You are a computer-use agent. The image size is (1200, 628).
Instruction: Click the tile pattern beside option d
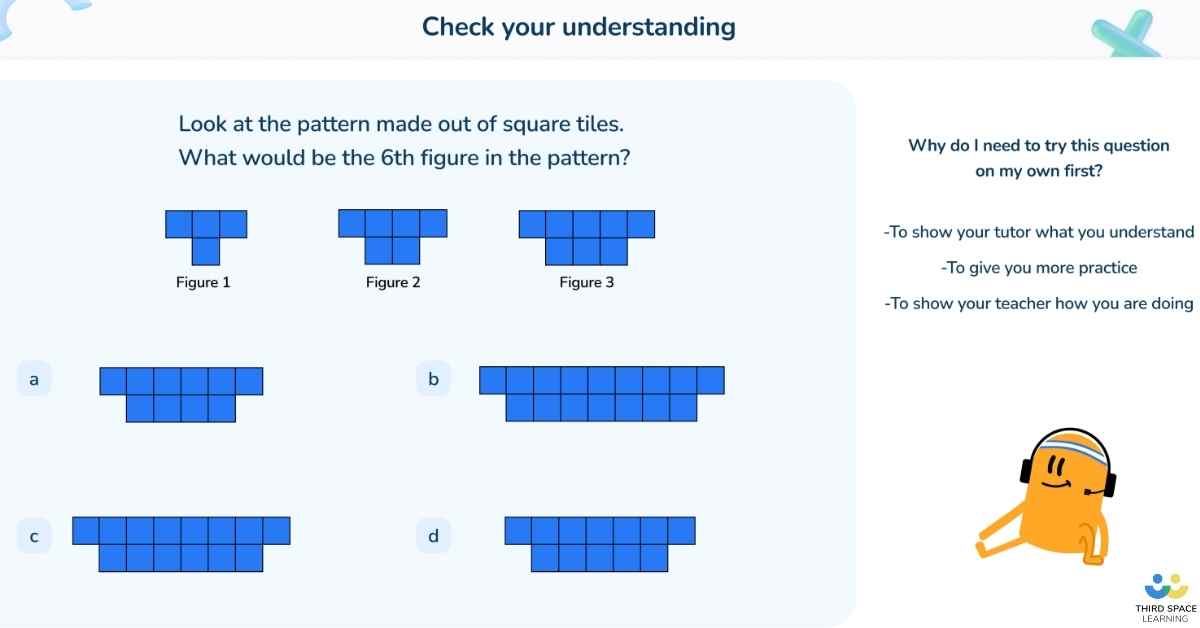[600, 544]
